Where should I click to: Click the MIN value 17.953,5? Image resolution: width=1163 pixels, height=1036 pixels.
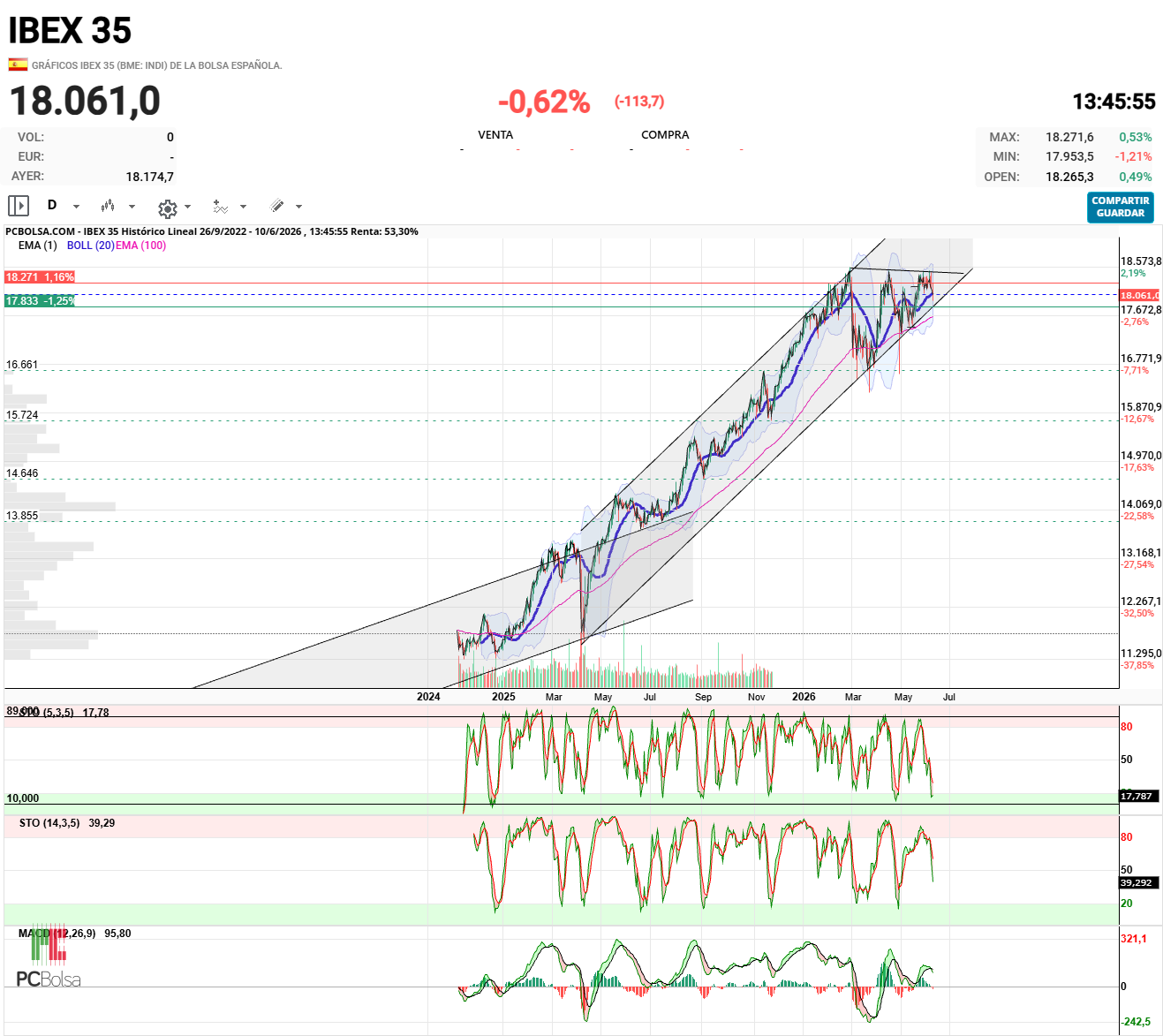pos(1069,156)
